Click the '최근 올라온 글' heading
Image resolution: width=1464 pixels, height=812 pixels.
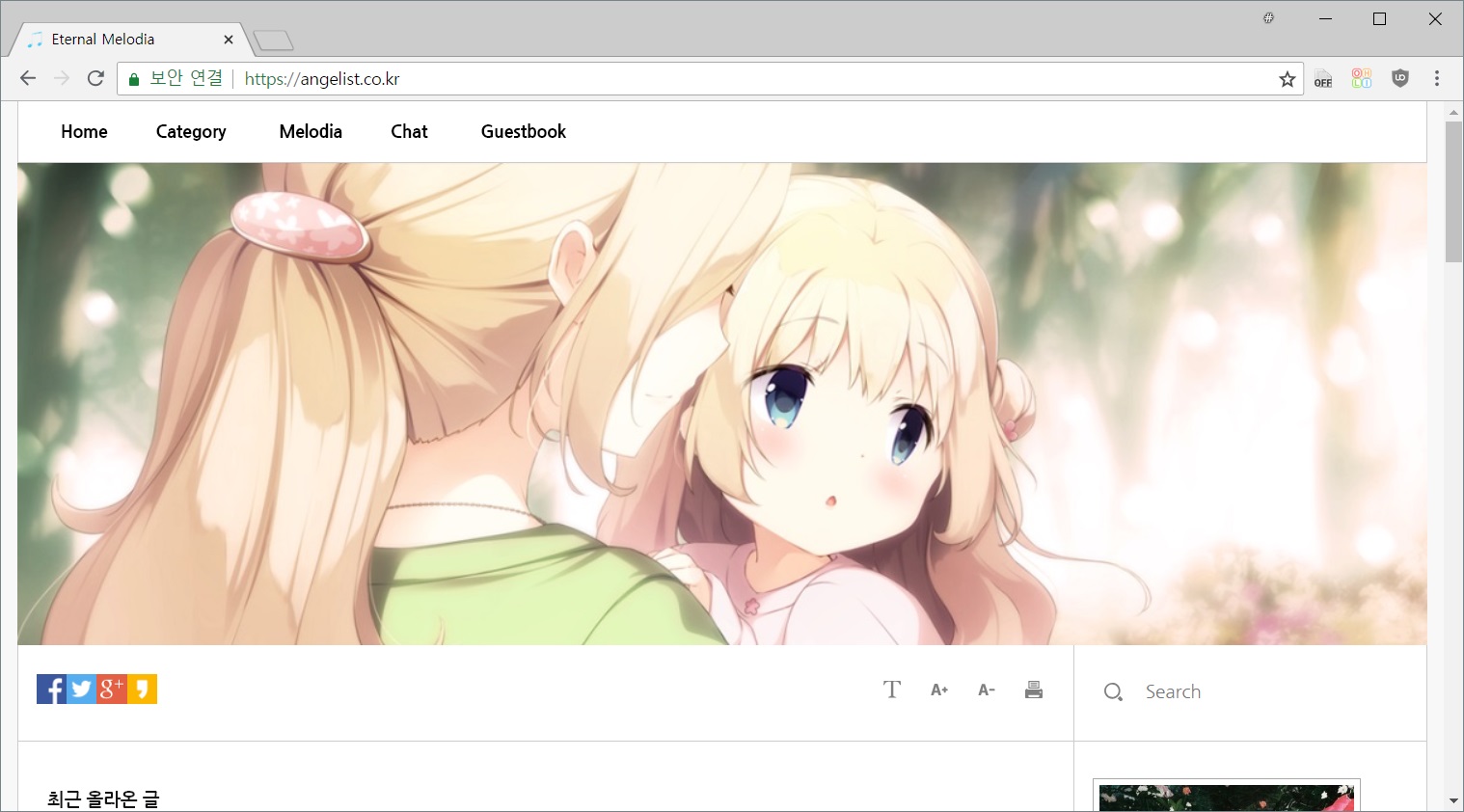(x=103, y=798)
